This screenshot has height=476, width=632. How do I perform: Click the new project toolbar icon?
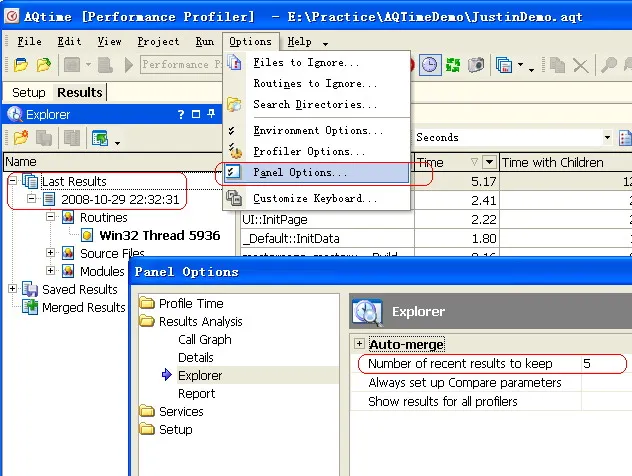coord(21,64)
